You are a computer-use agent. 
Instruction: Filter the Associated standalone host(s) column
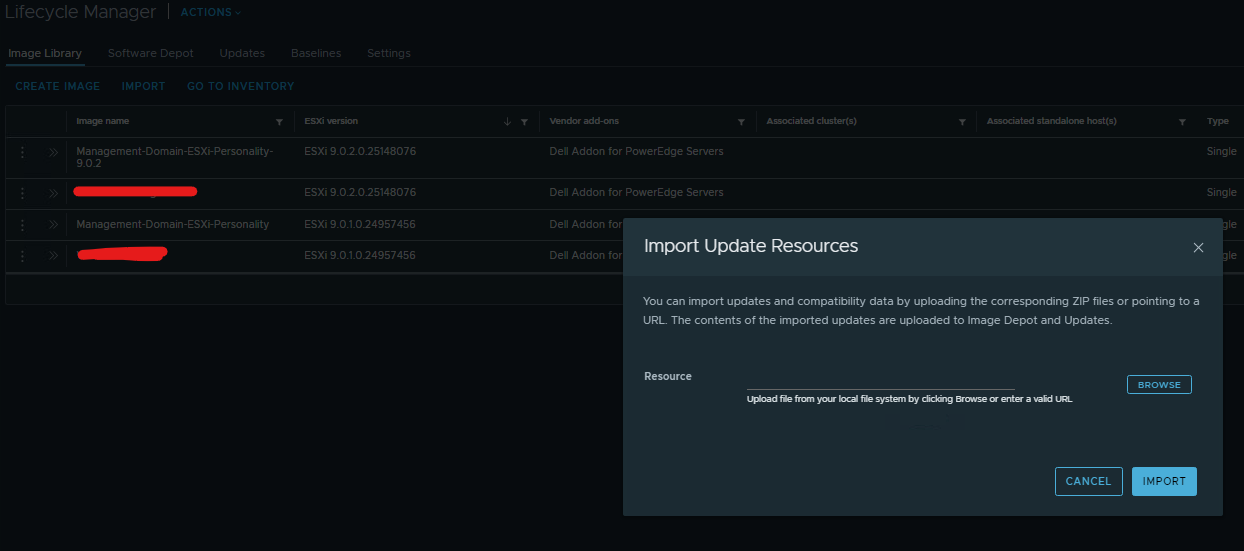(x=1182, y=122)
